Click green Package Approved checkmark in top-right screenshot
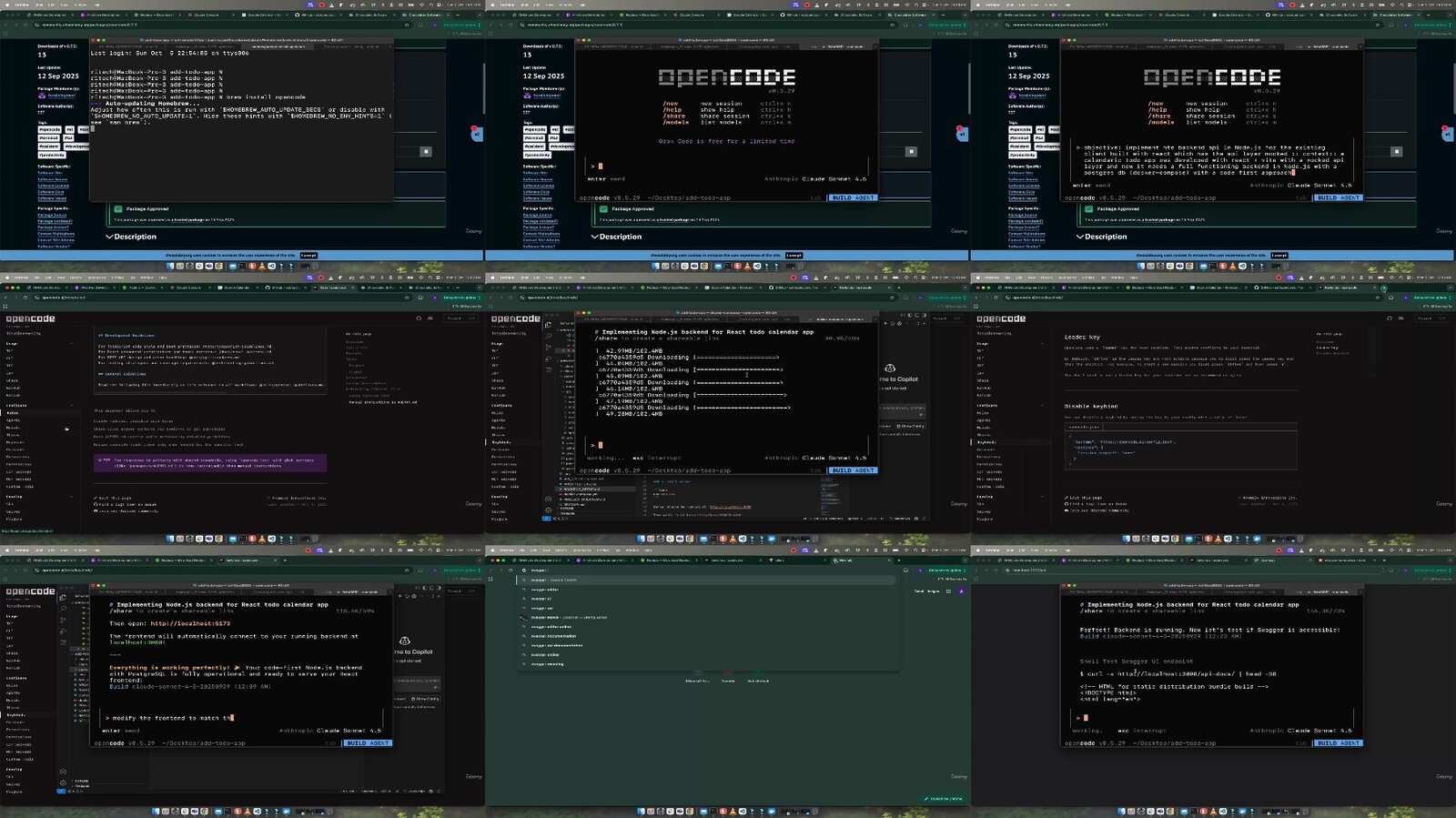The image size is (1456, 818). pos(1088,209)
